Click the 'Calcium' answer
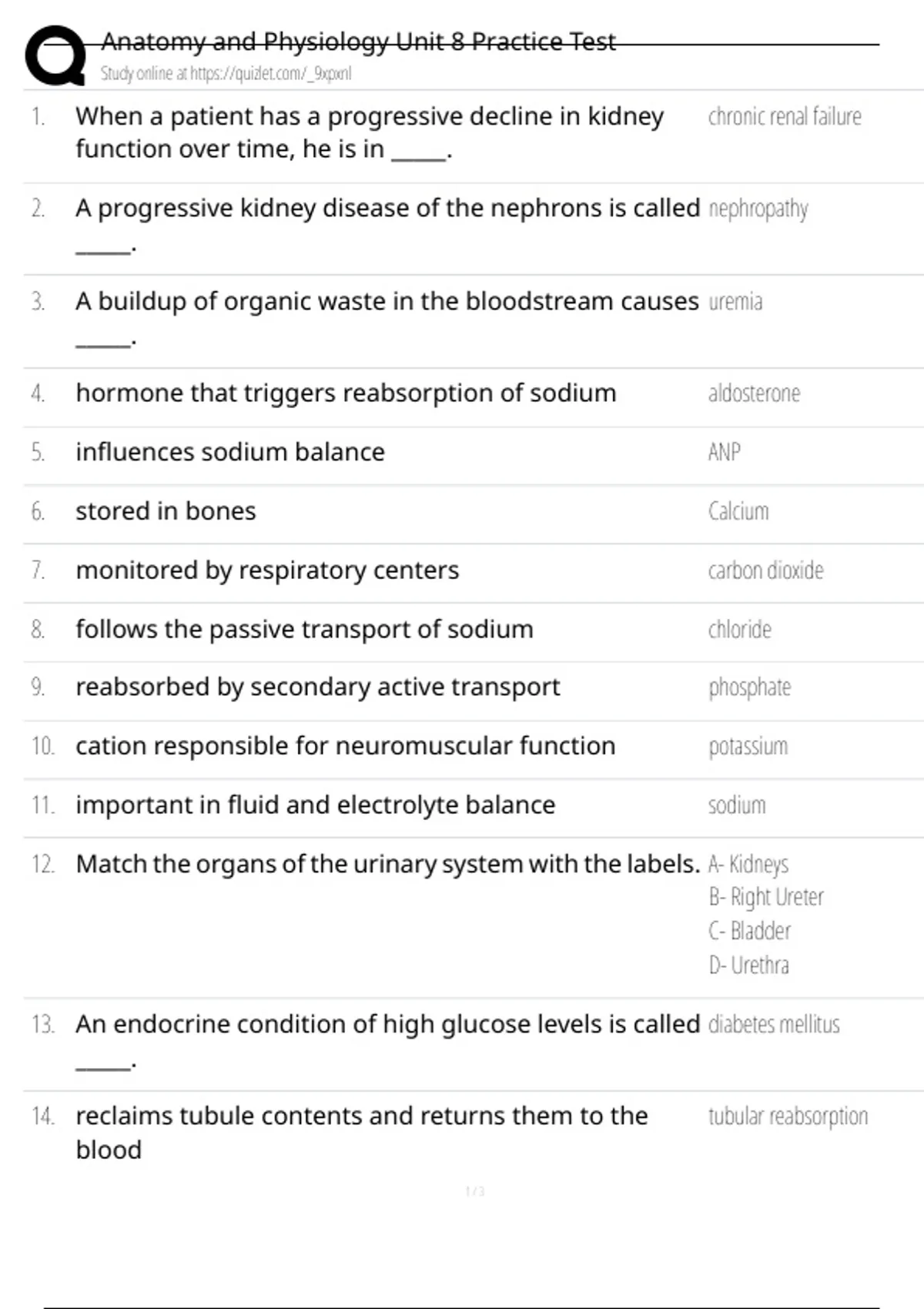Image resolution: width=924 pixels, height=1309 pixels. point(738,511)
